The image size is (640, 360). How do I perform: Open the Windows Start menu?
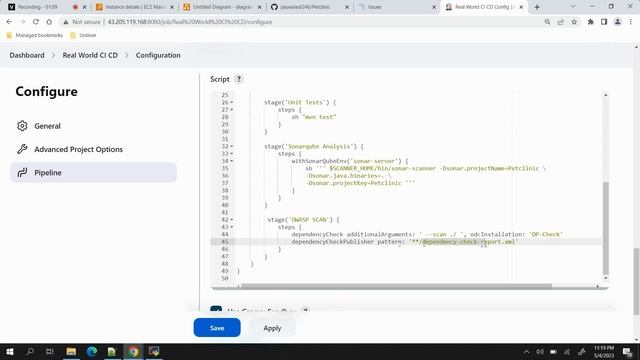pos(10,351)
